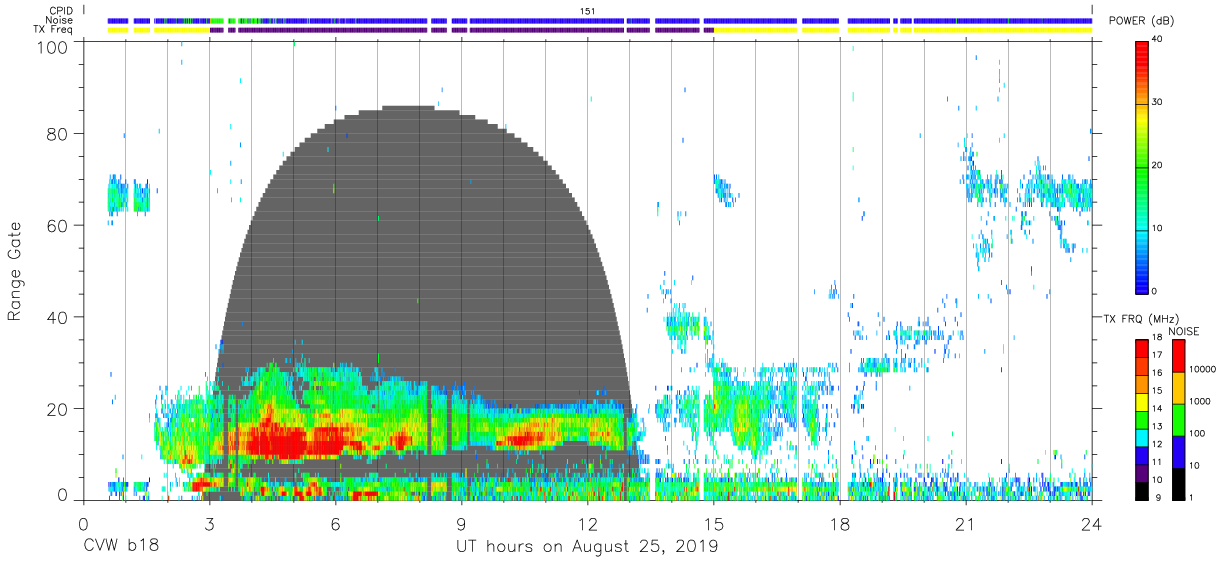The image size is (1228, 567).
Task: Click the TX Freq strip above the plot
Action: tap(600, 30)
